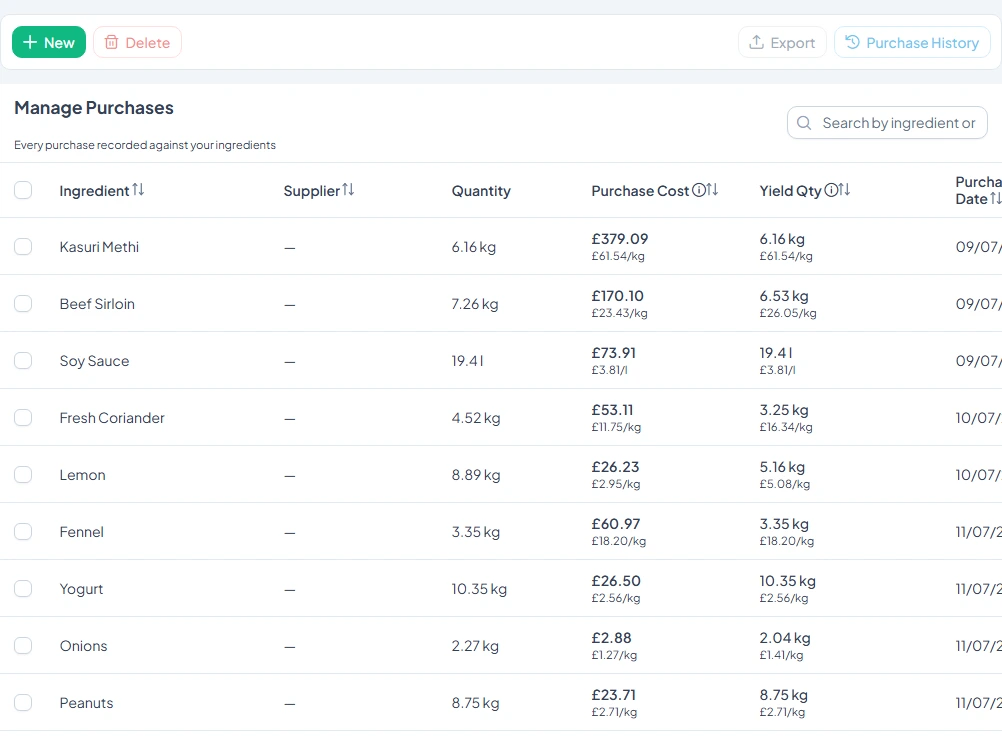Click the Quantity column header
The width and height of the screenshot is (1002, 740).
(481, 190)
